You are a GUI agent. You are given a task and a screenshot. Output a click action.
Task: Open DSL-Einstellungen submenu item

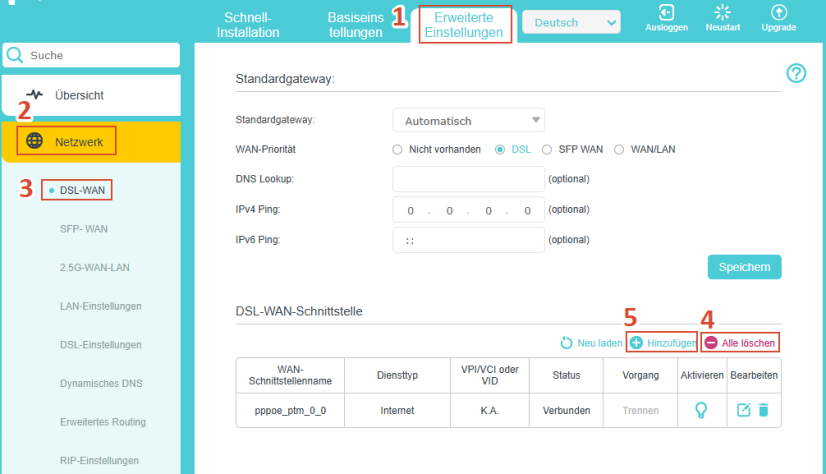point(101,344)
